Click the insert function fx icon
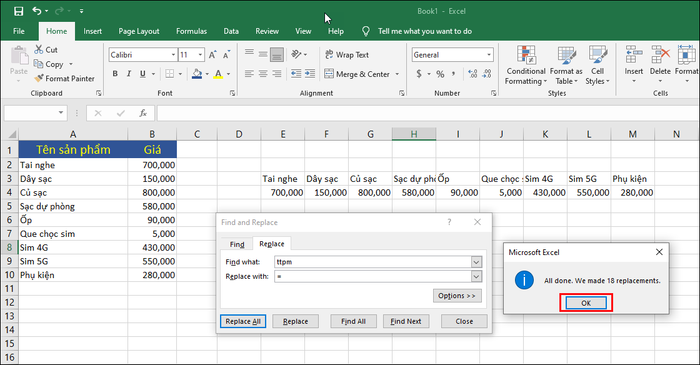700x365 pixels. 143,113
